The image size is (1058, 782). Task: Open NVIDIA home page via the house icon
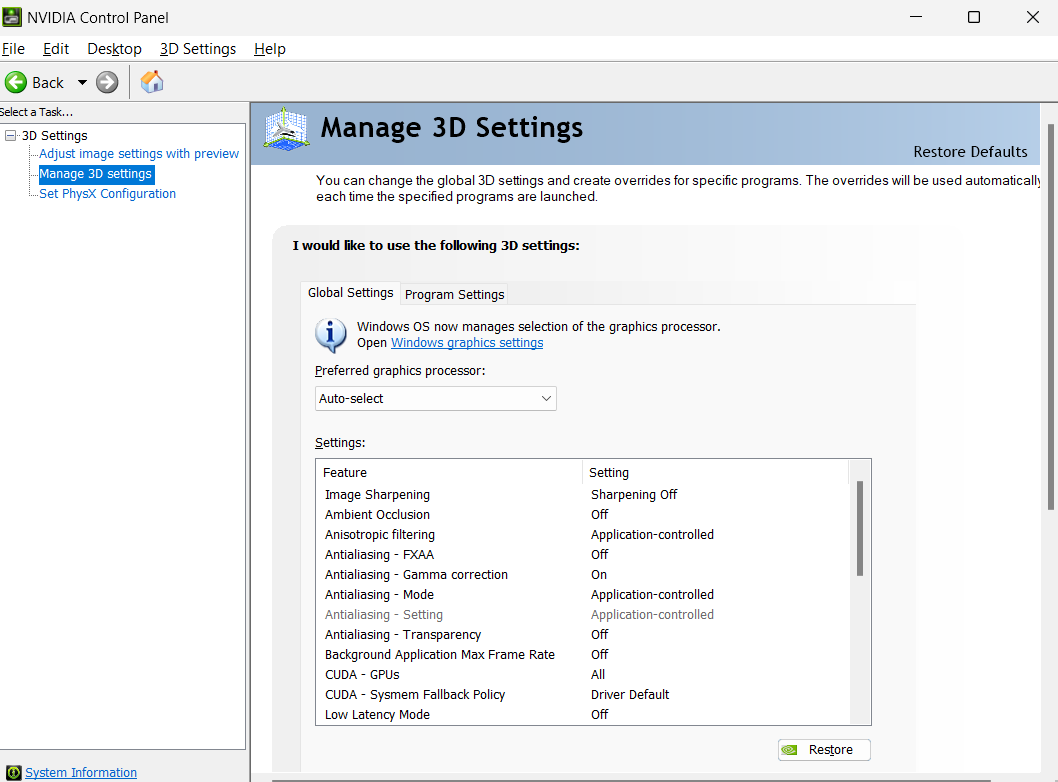tap(151, 82)
